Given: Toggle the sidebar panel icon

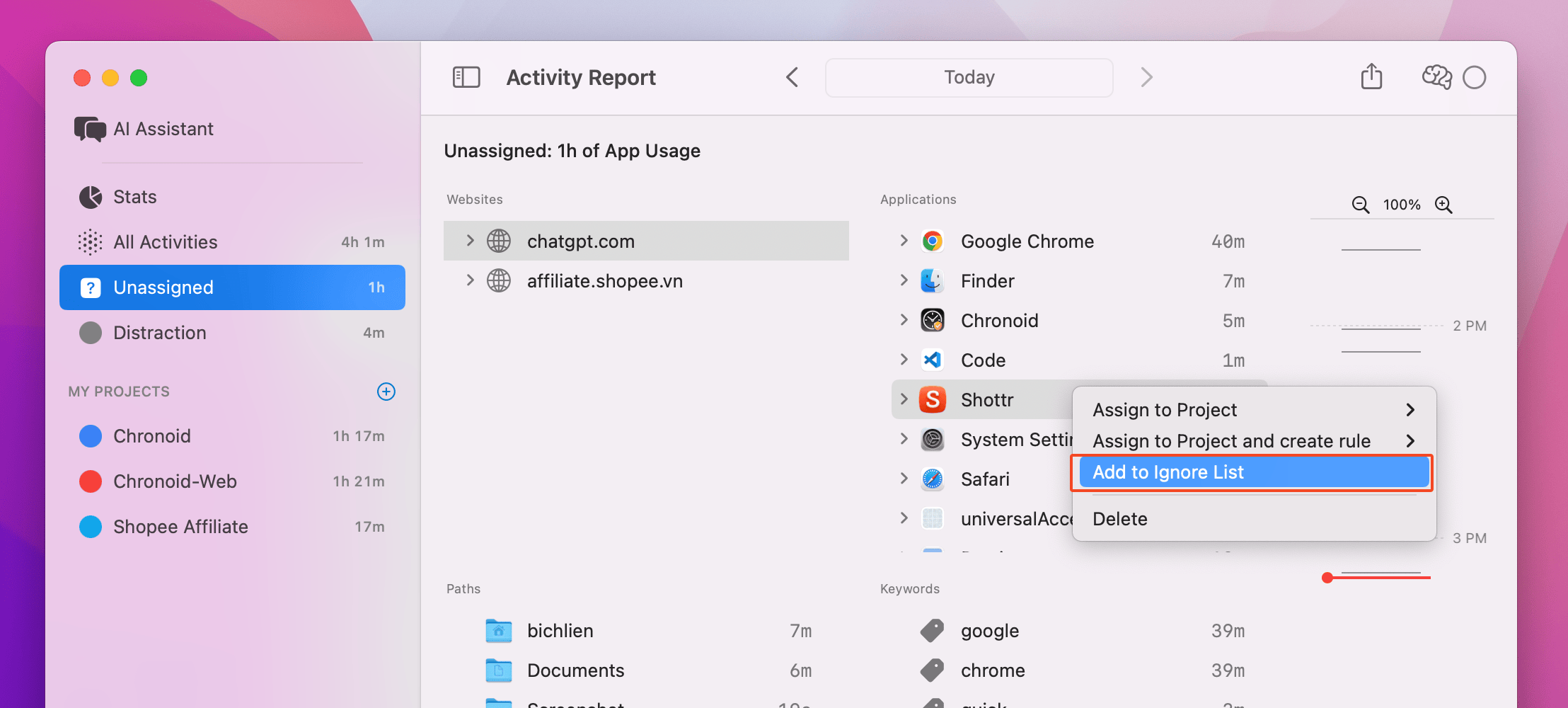Looking at the screenshot, I should (x=466, y=77).
